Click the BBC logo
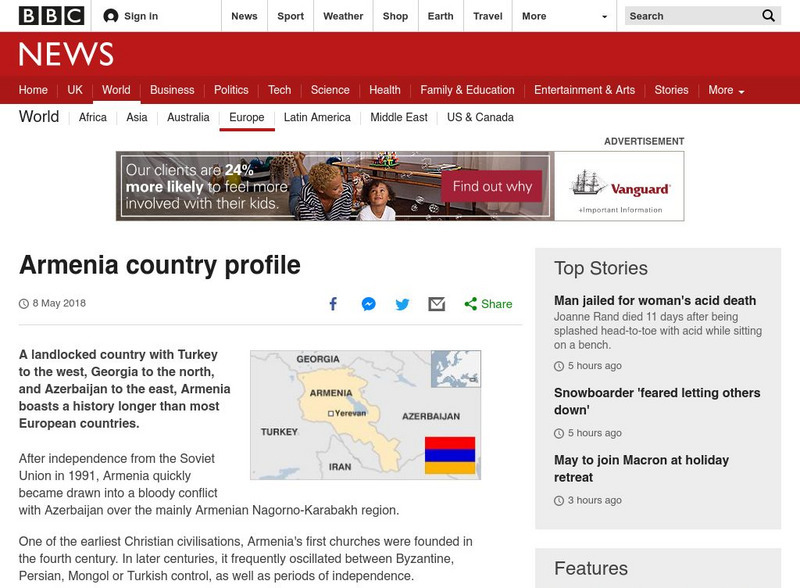800x588 pixels. coord(51,16)
